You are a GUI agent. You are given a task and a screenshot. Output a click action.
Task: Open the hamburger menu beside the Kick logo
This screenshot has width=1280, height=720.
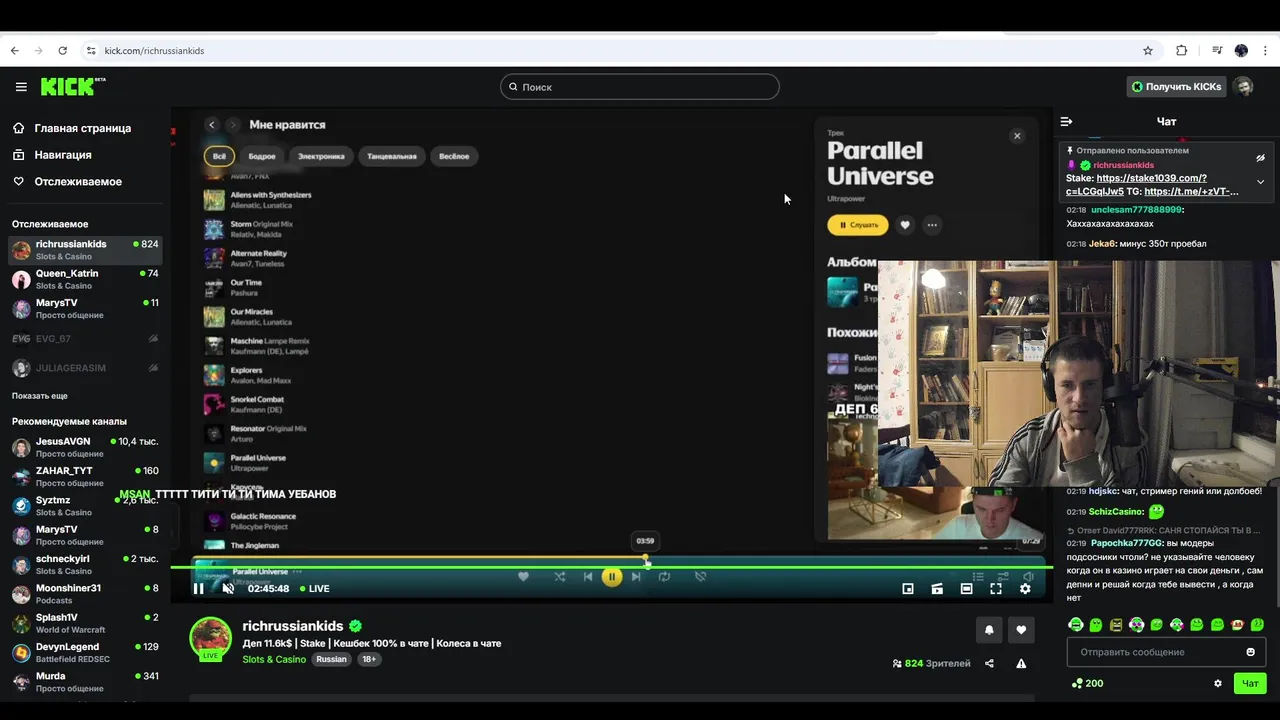(21, 87)
